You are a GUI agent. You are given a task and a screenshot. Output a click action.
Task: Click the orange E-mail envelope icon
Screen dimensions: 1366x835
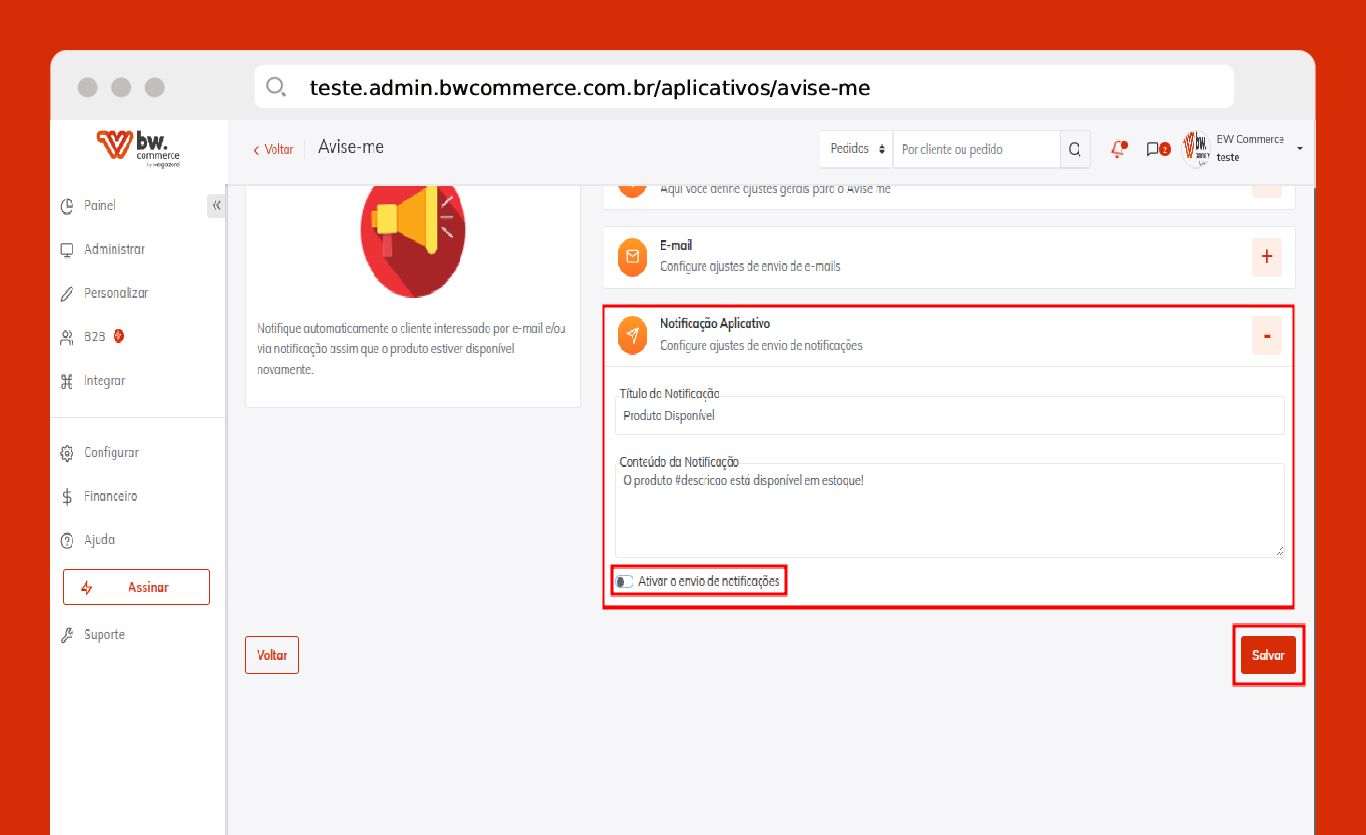point(632,256)
